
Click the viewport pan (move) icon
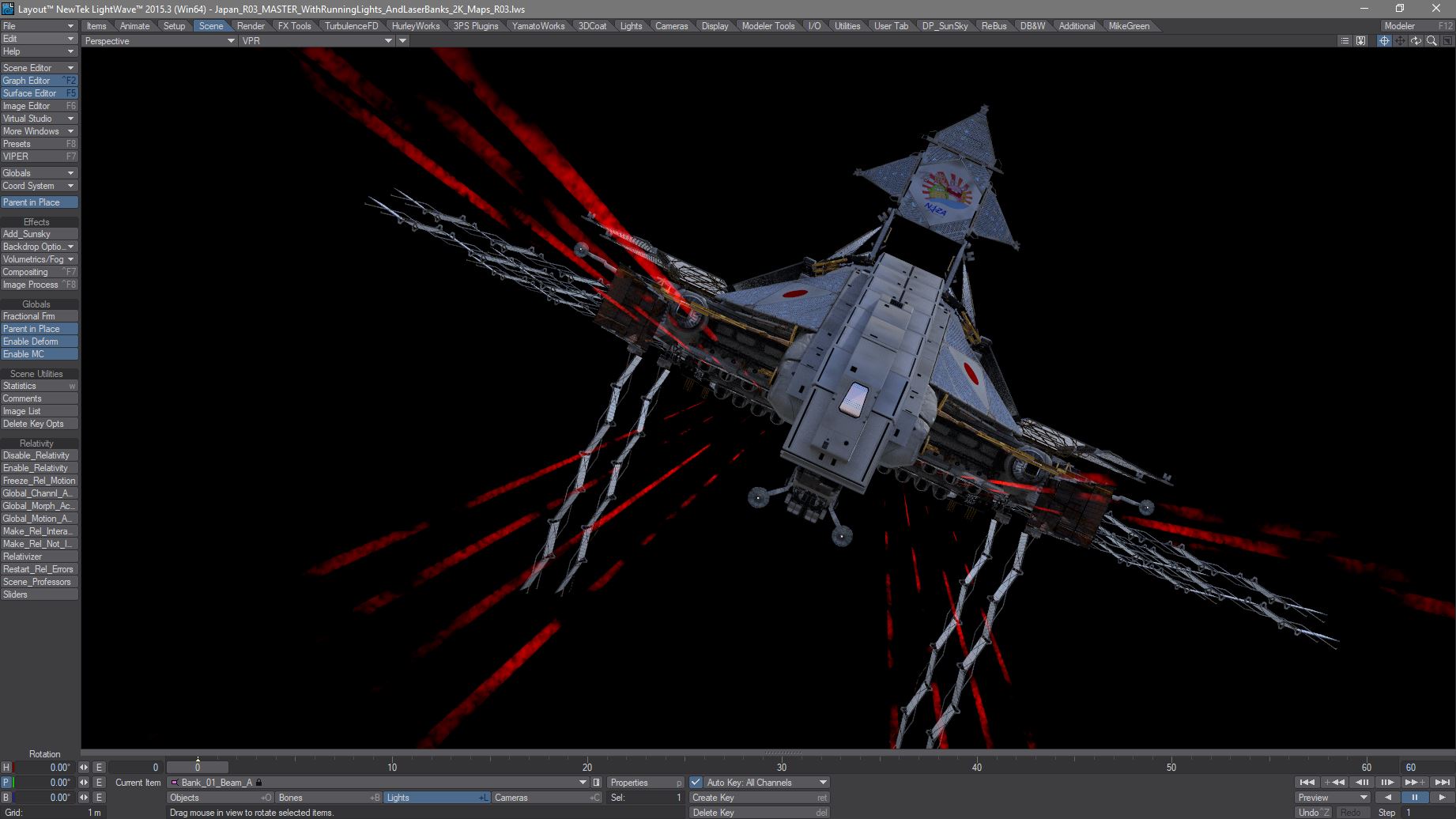click(1400, 41)
